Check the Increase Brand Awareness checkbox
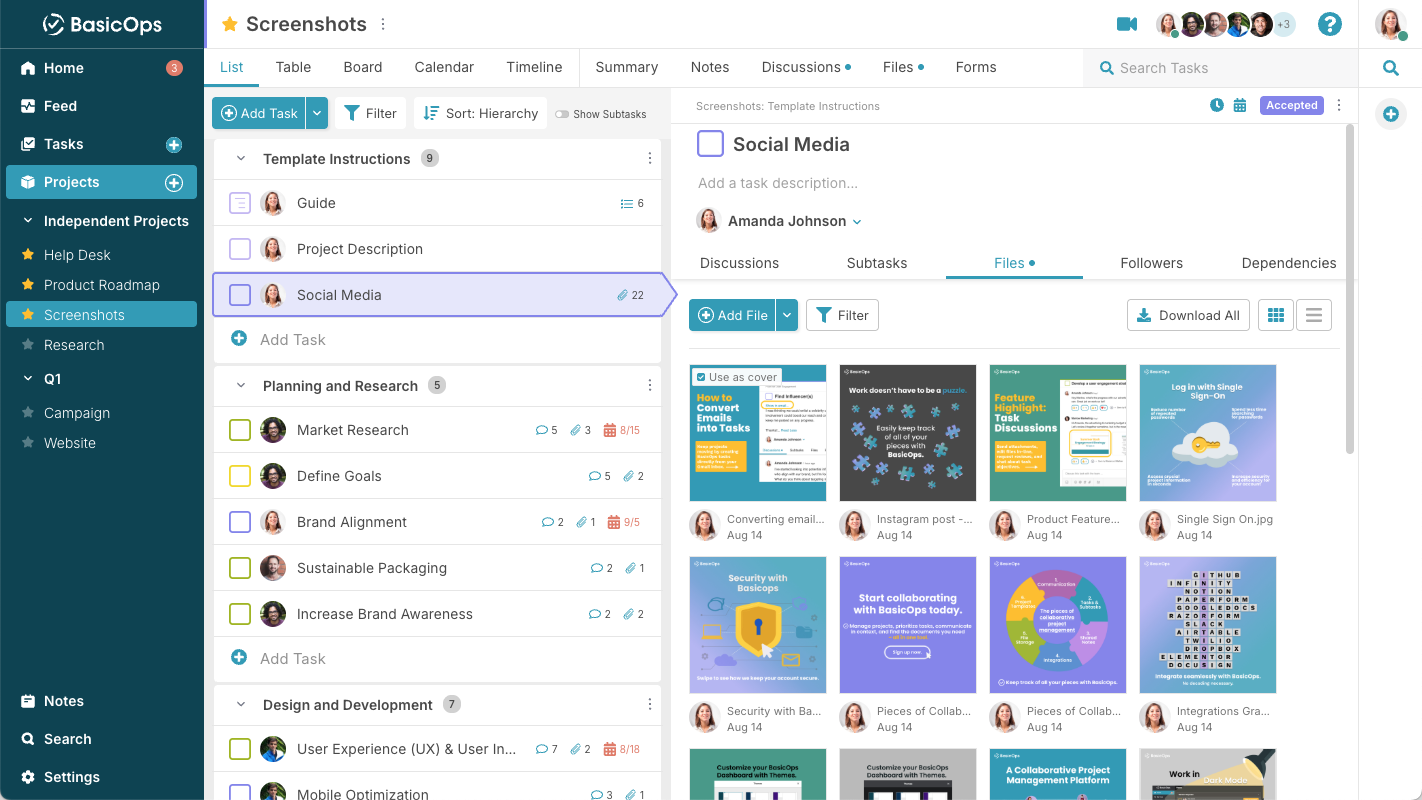Image resolution: width=1422 pixels, height=800 pixels. (x=240, y=614)
